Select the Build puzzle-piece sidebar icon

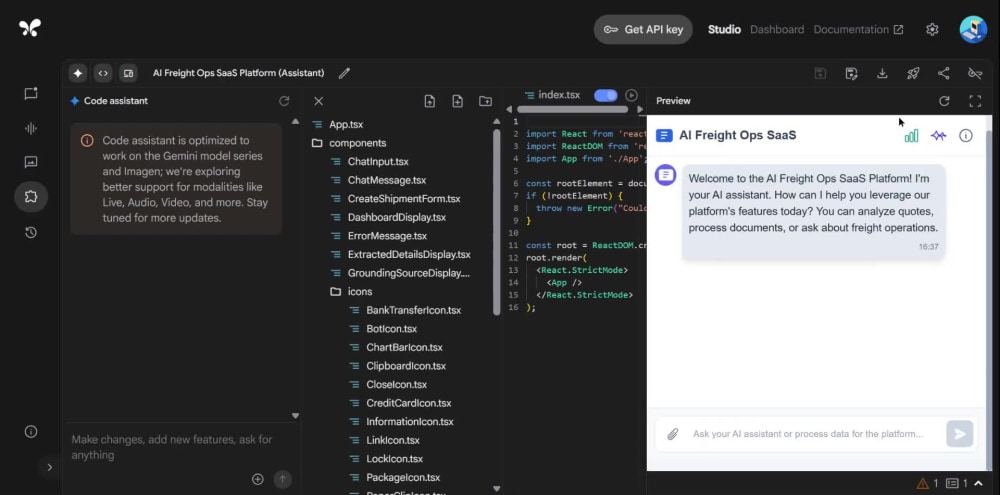click(x=31, y=196)
